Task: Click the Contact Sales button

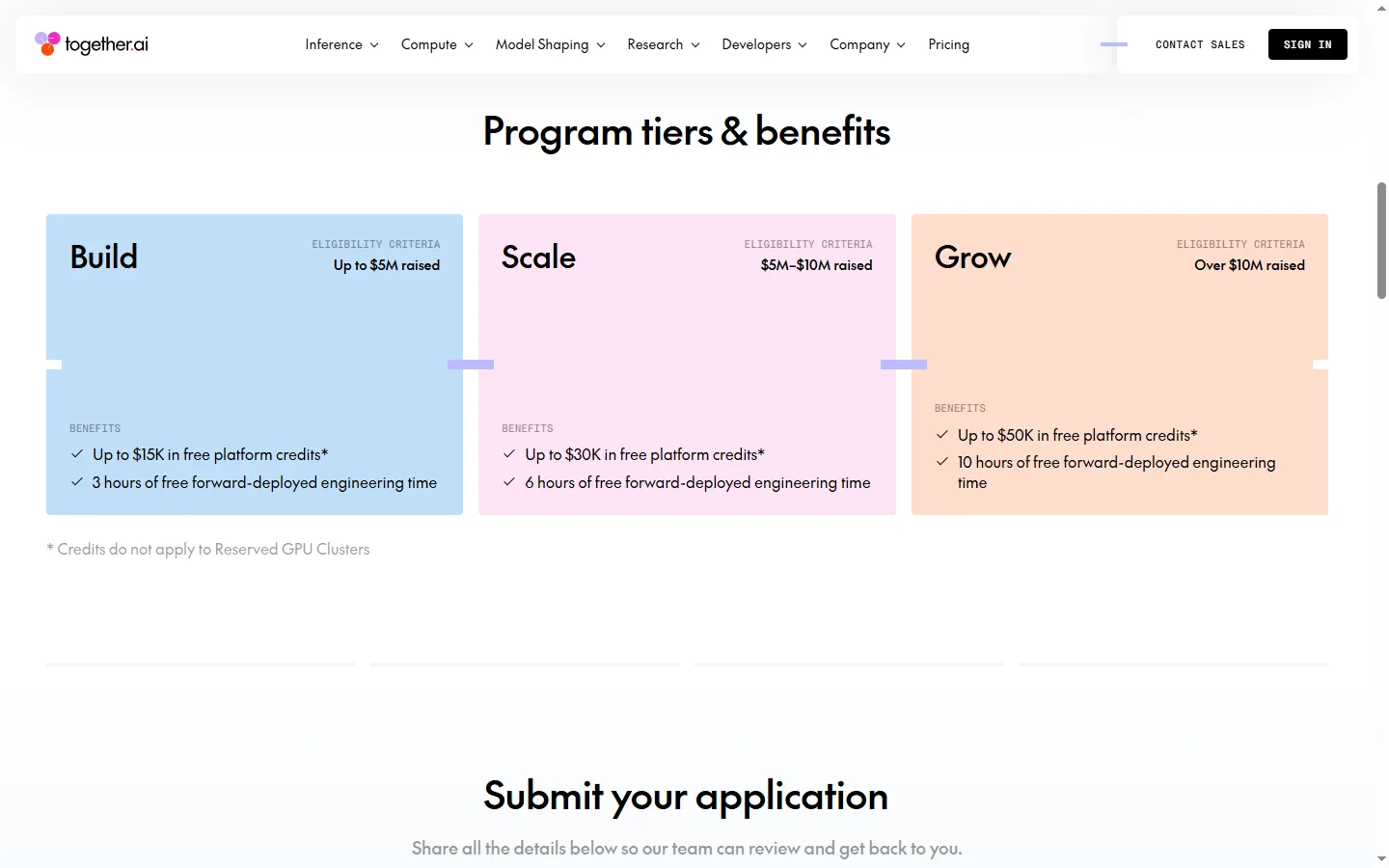Action: 1200,44
